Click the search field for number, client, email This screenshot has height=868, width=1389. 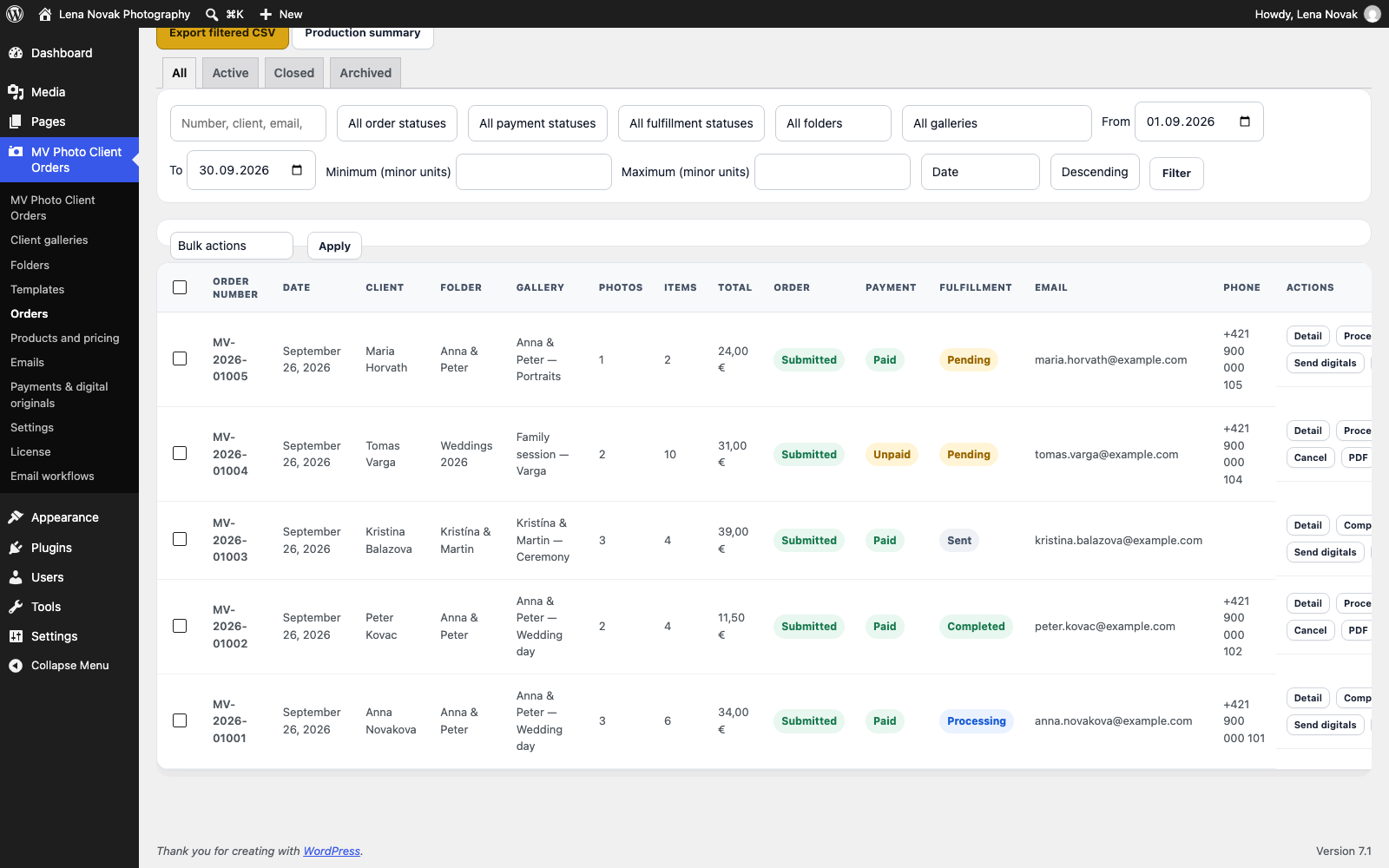point(248,123)
